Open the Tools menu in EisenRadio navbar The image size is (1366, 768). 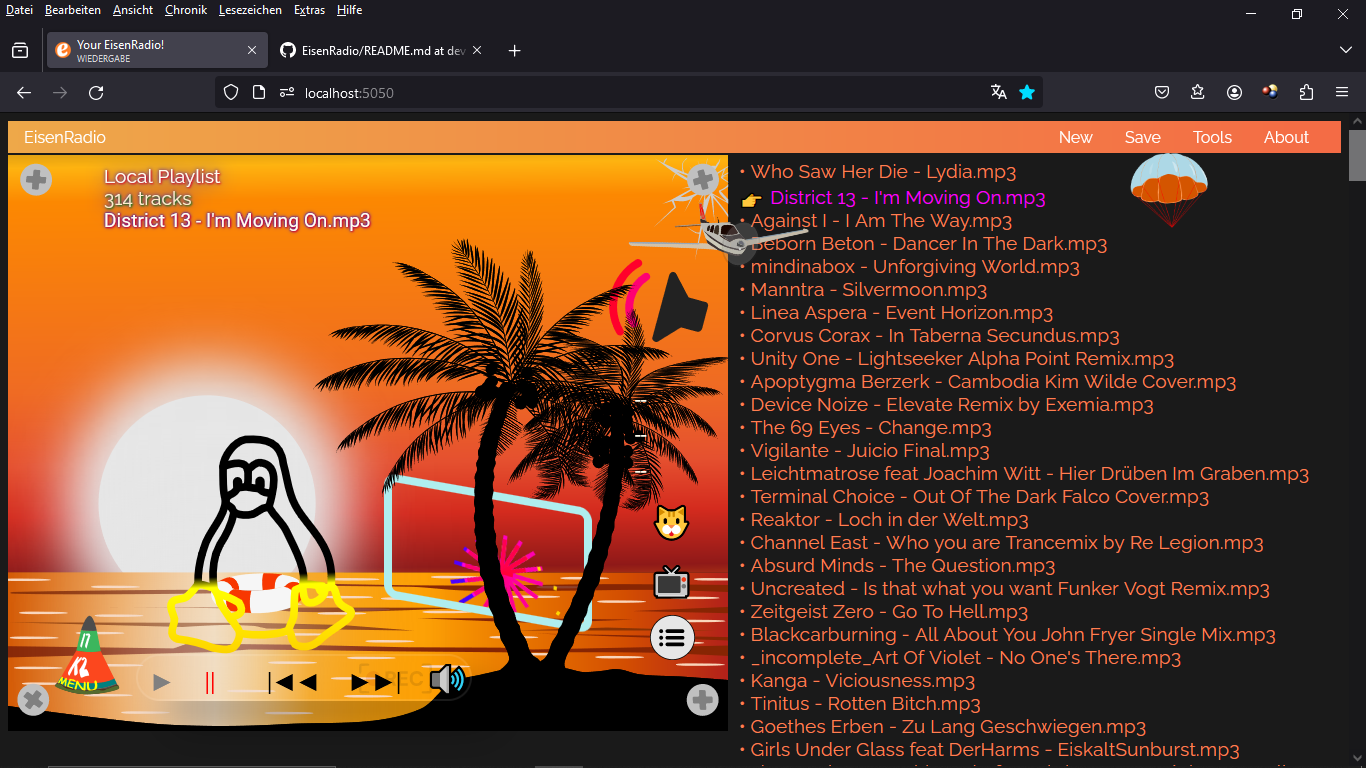tap(1212, 138)
